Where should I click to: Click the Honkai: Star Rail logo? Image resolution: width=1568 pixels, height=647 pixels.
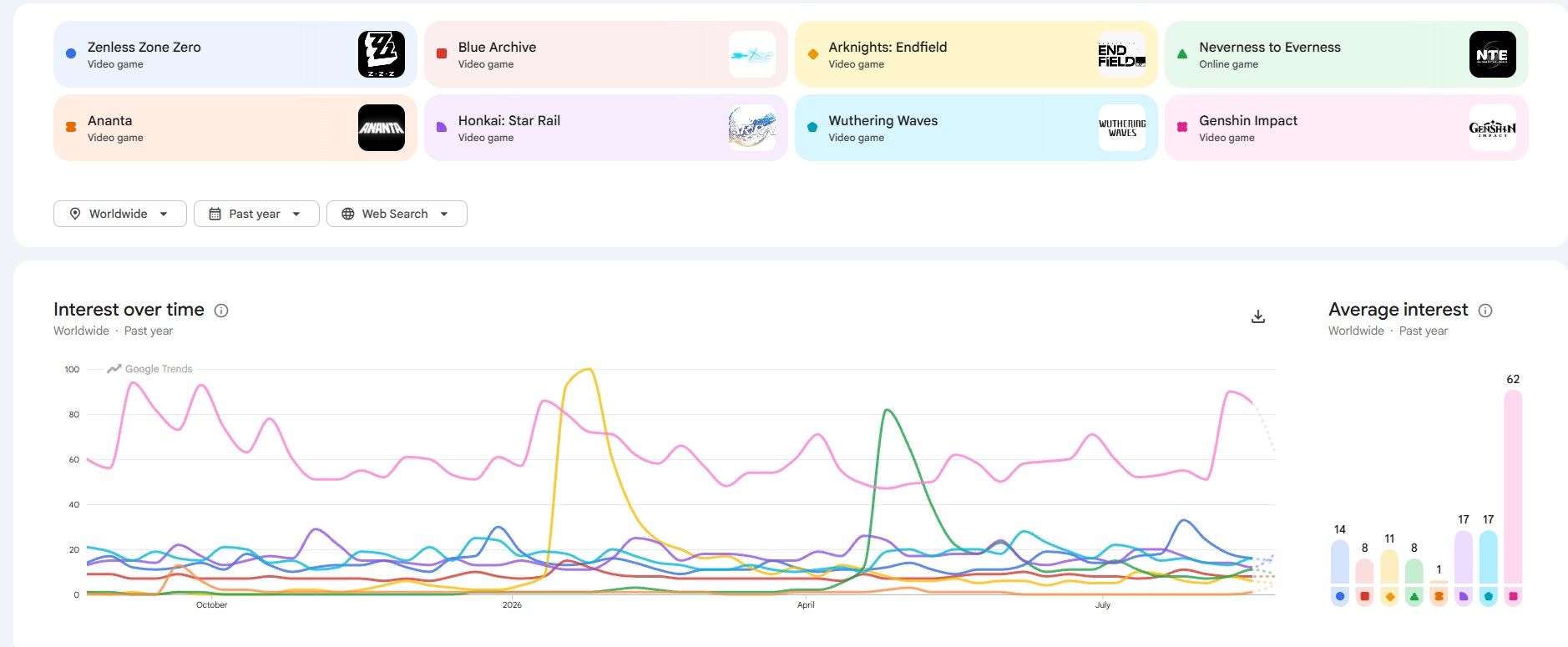pos(752,128)
